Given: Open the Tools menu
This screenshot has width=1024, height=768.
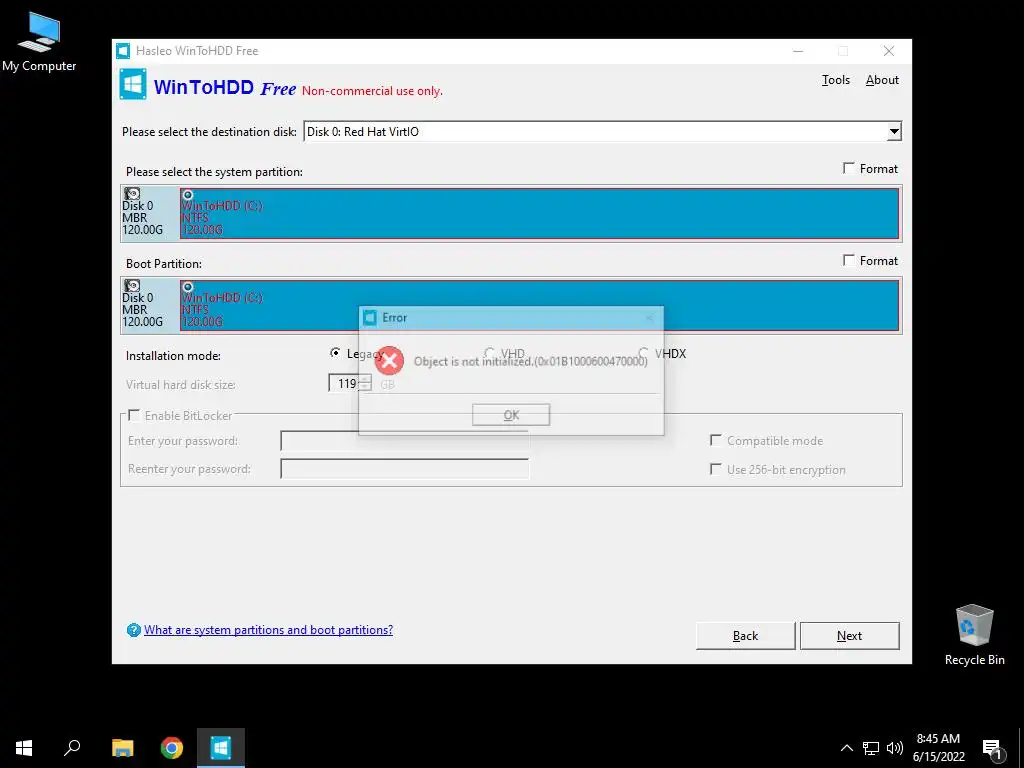Looking at the screenshot, I should [836, 80].
